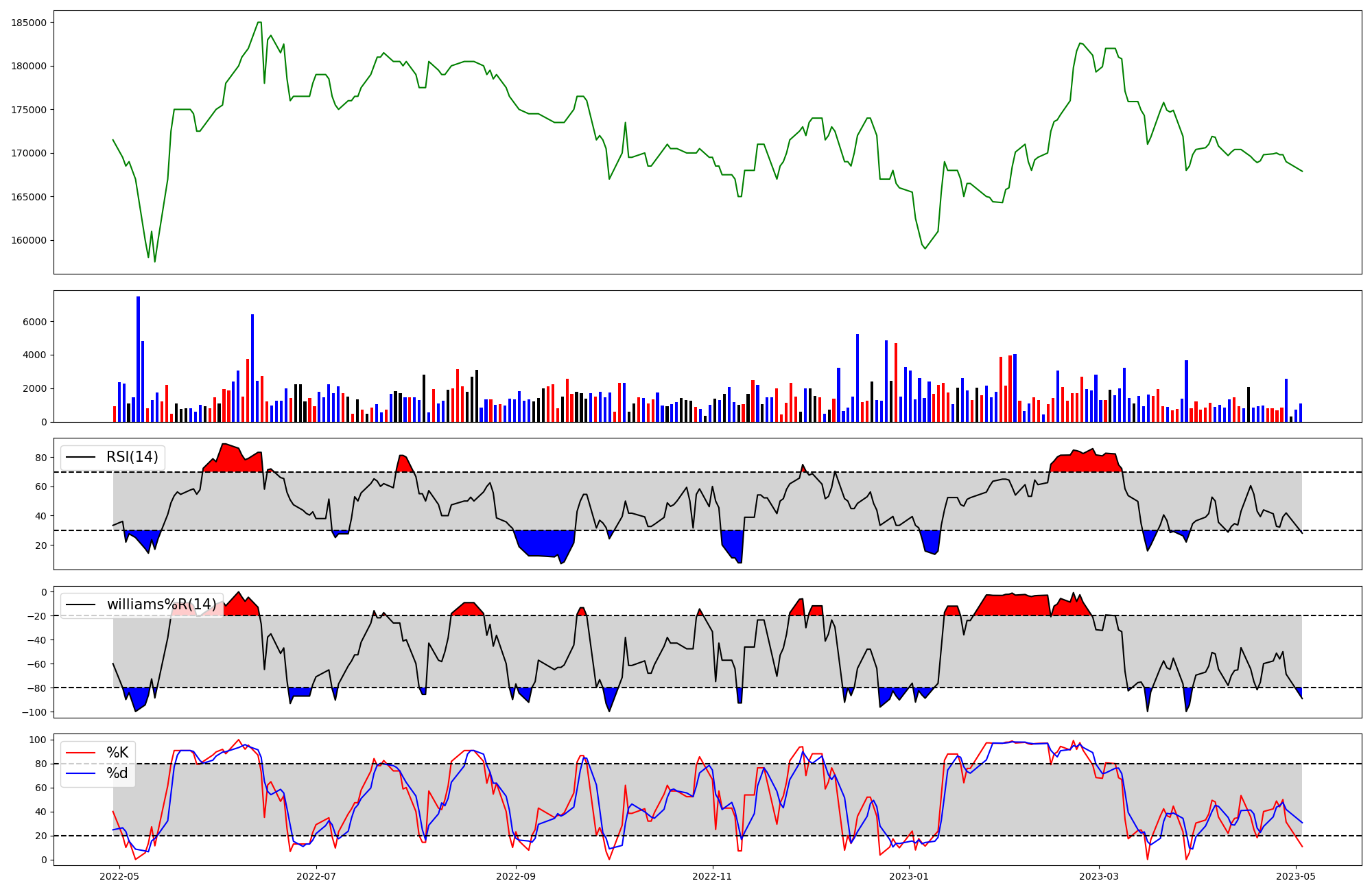Click the 2022-07 x-axis date label

point(316,876)
